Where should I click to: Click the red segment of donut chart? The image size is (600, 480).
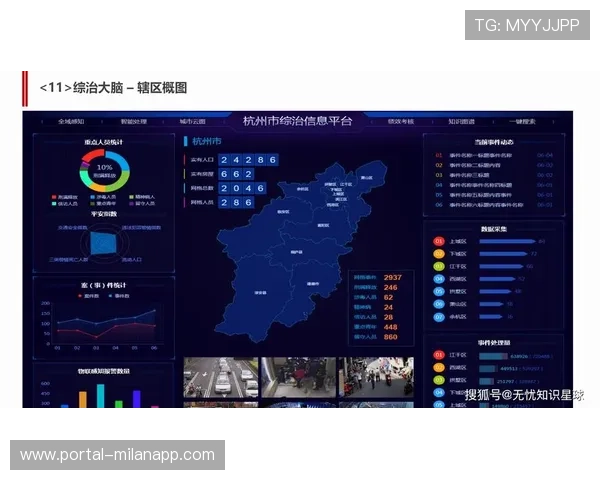[93, 155]
